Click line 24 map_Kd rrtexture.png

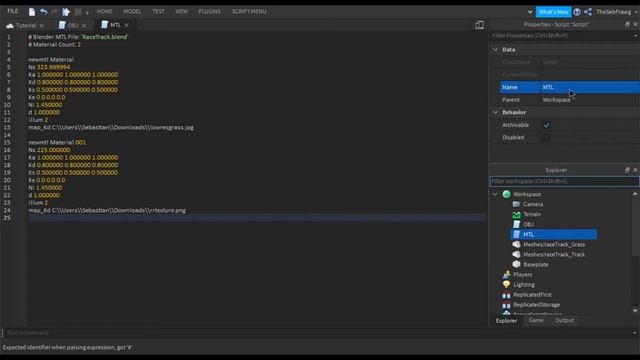pyautogui.click(x=107, y=211)
